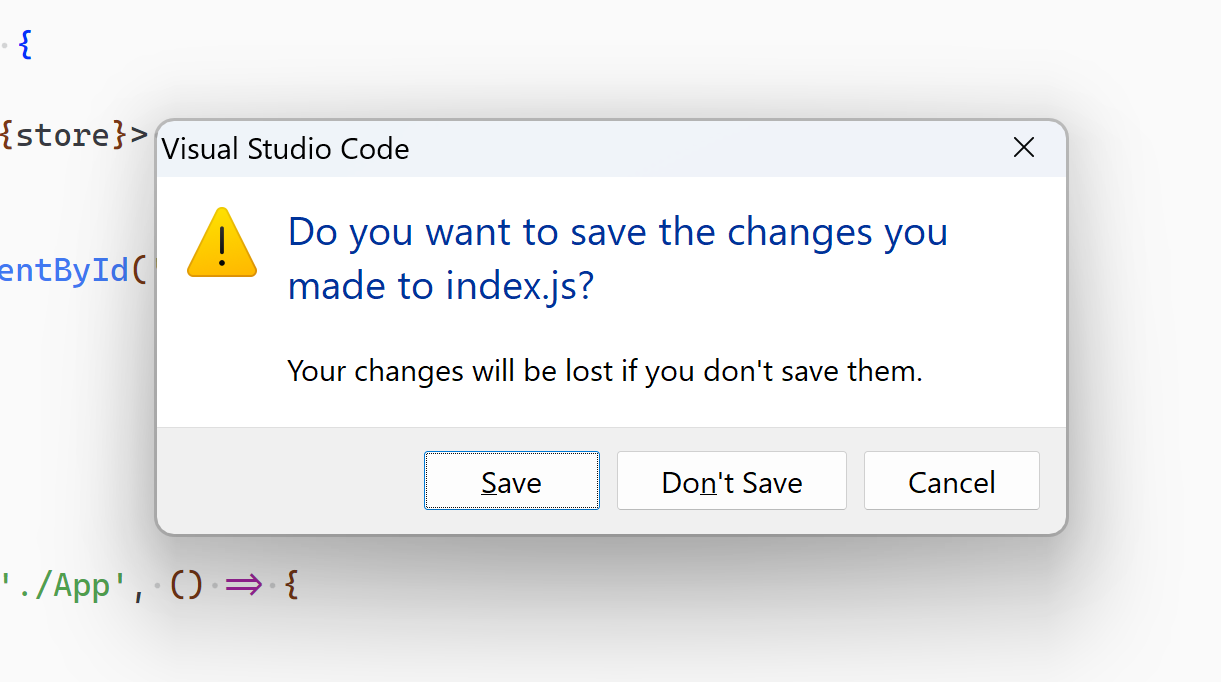Click the Save button
1221x682 pixels.
point(511,481)
